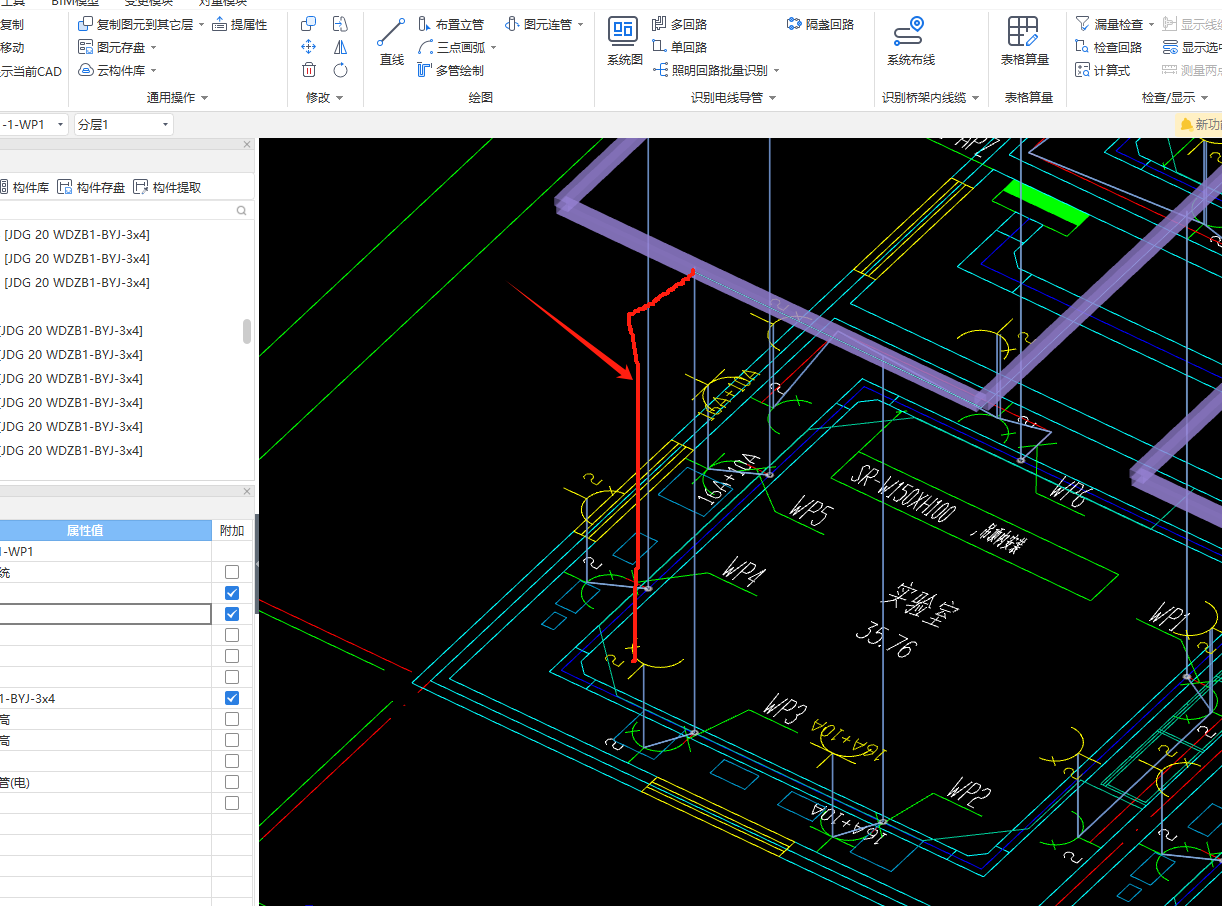Expand the 识别桥架内线缆 group menu
Screen dimensions: 1222x906
pyautogui.click(x=975, y=98)
